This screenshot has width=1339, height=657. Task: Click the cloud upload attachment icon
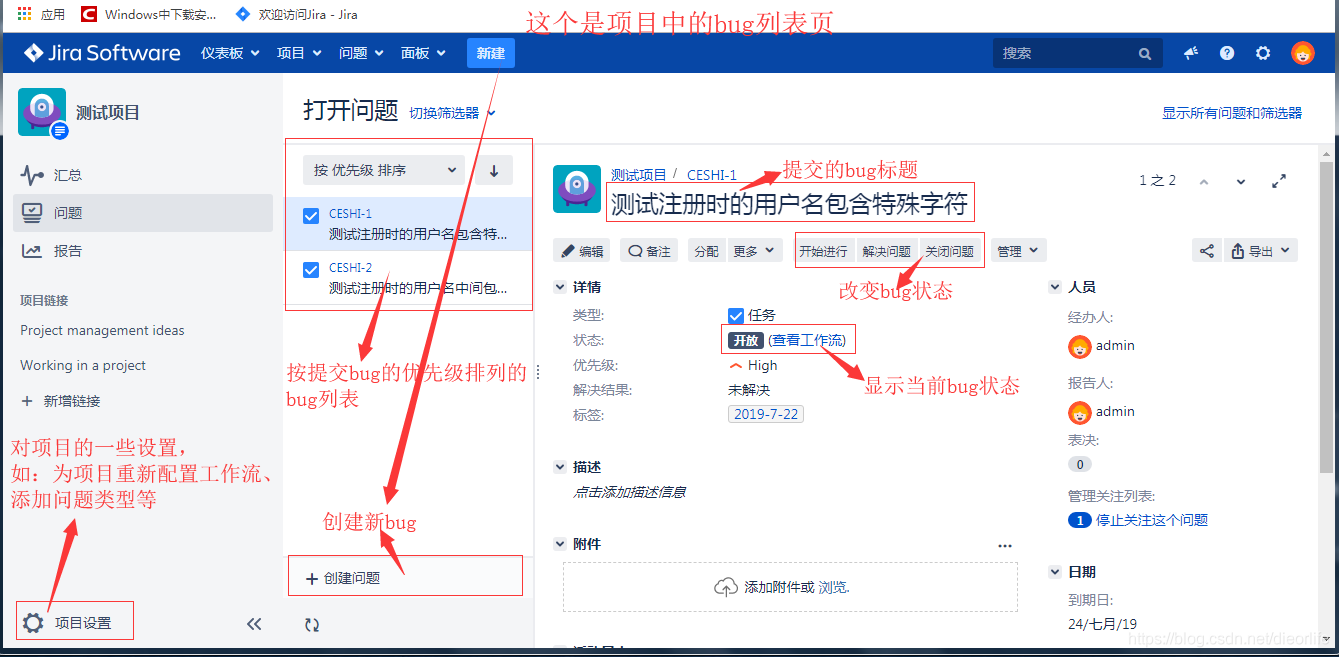click(x=726, y=587)
